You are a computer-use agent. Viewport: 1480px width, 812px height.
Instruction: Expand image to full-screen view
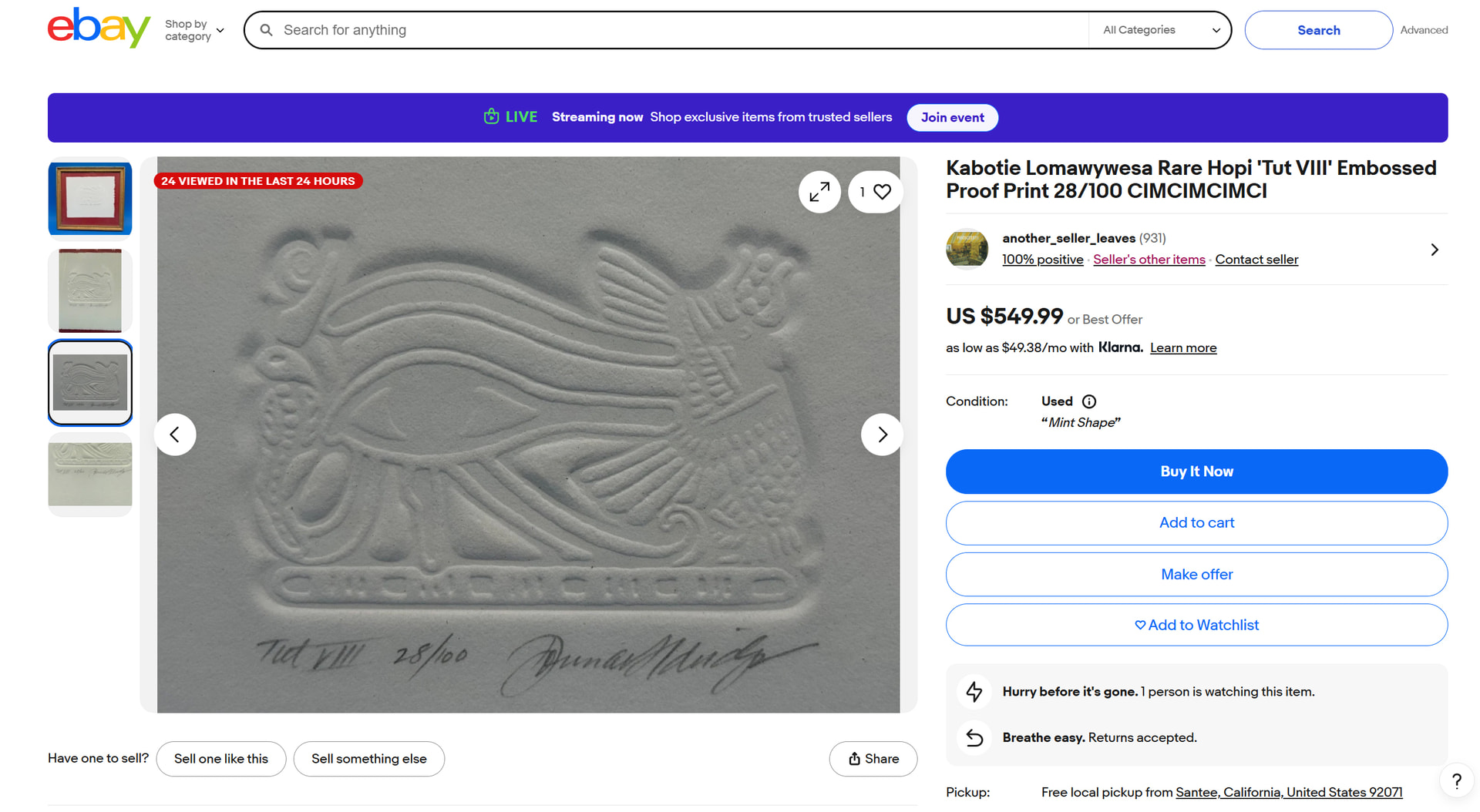coord(819,192)
